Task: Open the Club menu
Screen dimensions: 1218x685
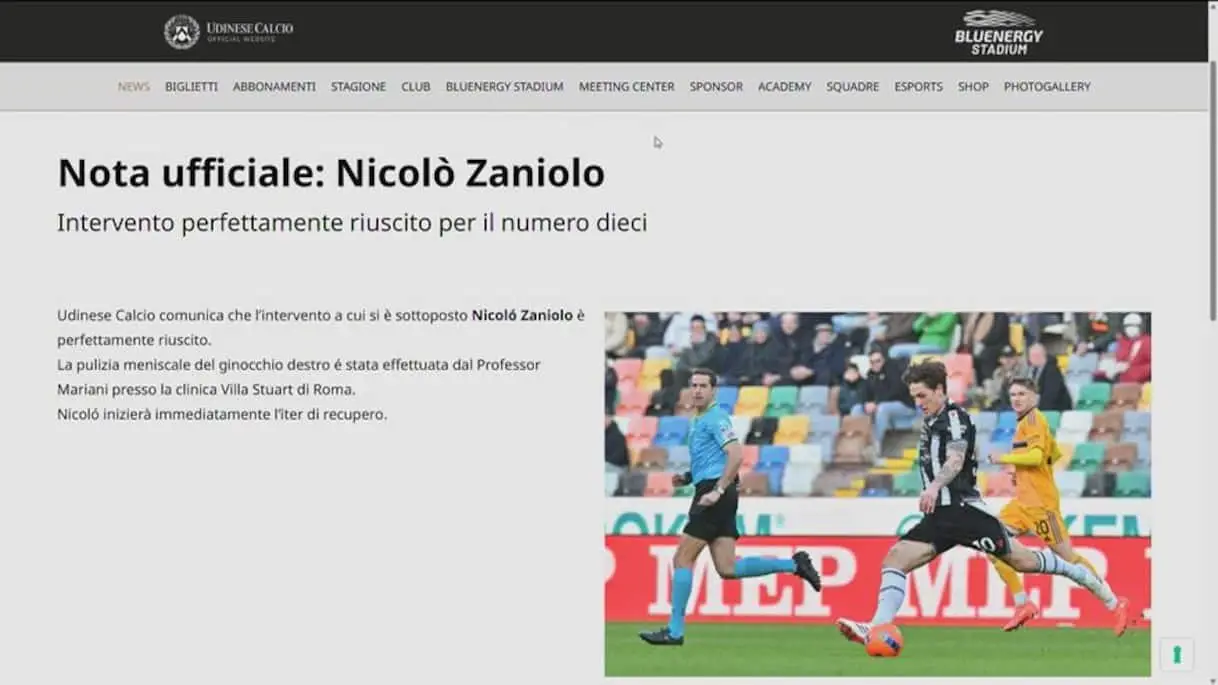Action: pyautogui.click(x=416, y=87)
